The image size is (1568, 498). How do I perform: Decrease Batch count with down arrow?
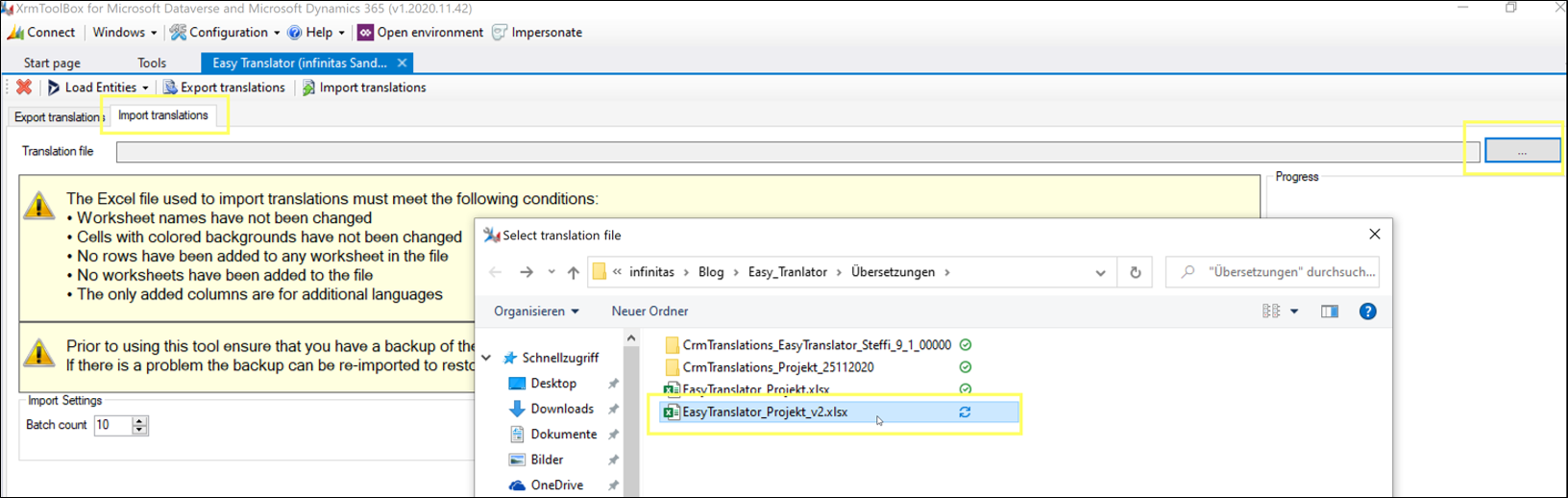coord(139,430)
